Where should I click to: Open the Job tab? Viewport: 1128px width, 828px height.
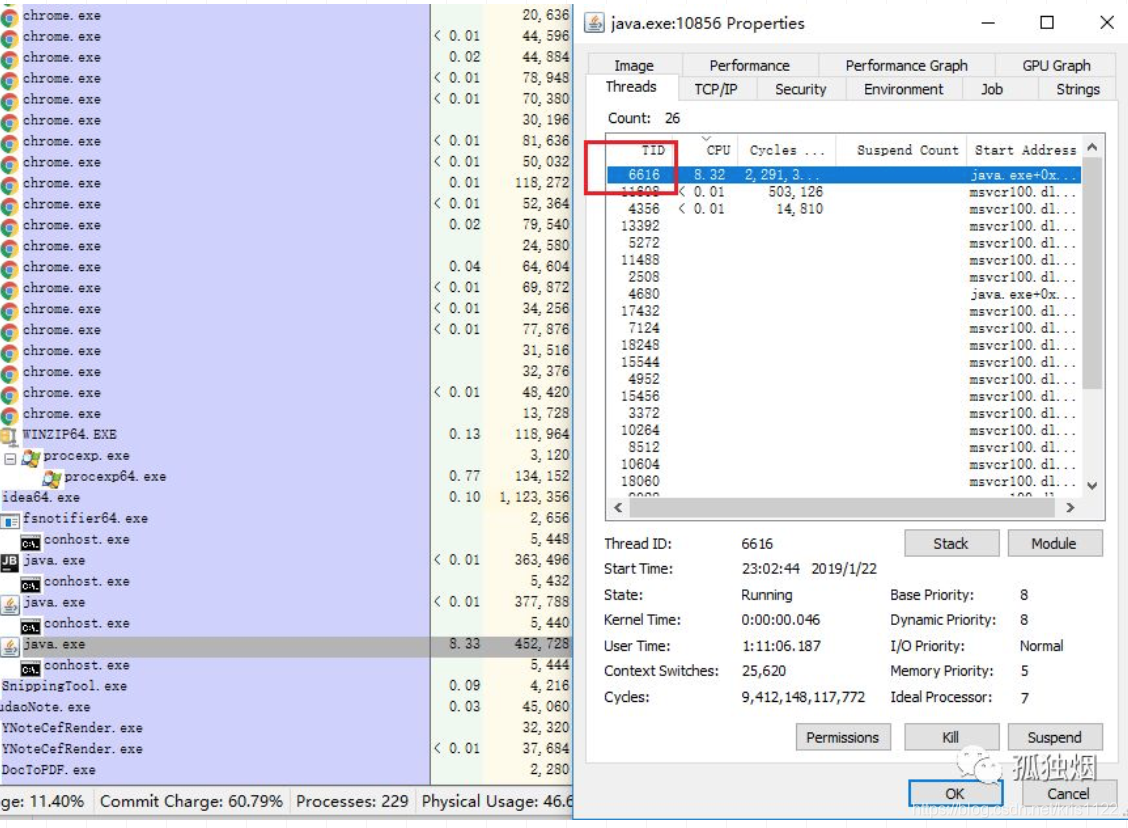991,89
